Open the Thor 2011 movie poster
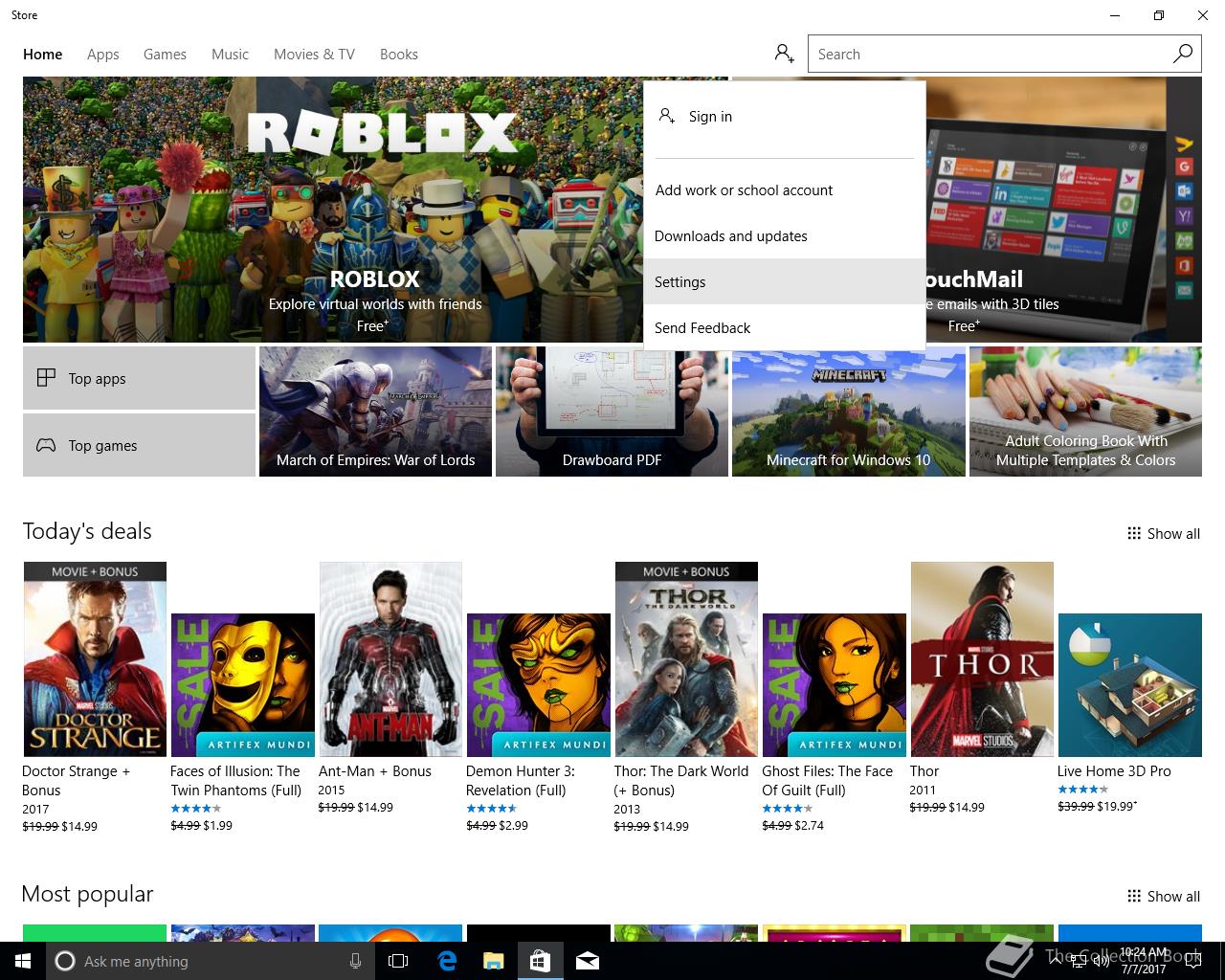The width and height of the screenshot is (1225, 980). tap(982, 659)
